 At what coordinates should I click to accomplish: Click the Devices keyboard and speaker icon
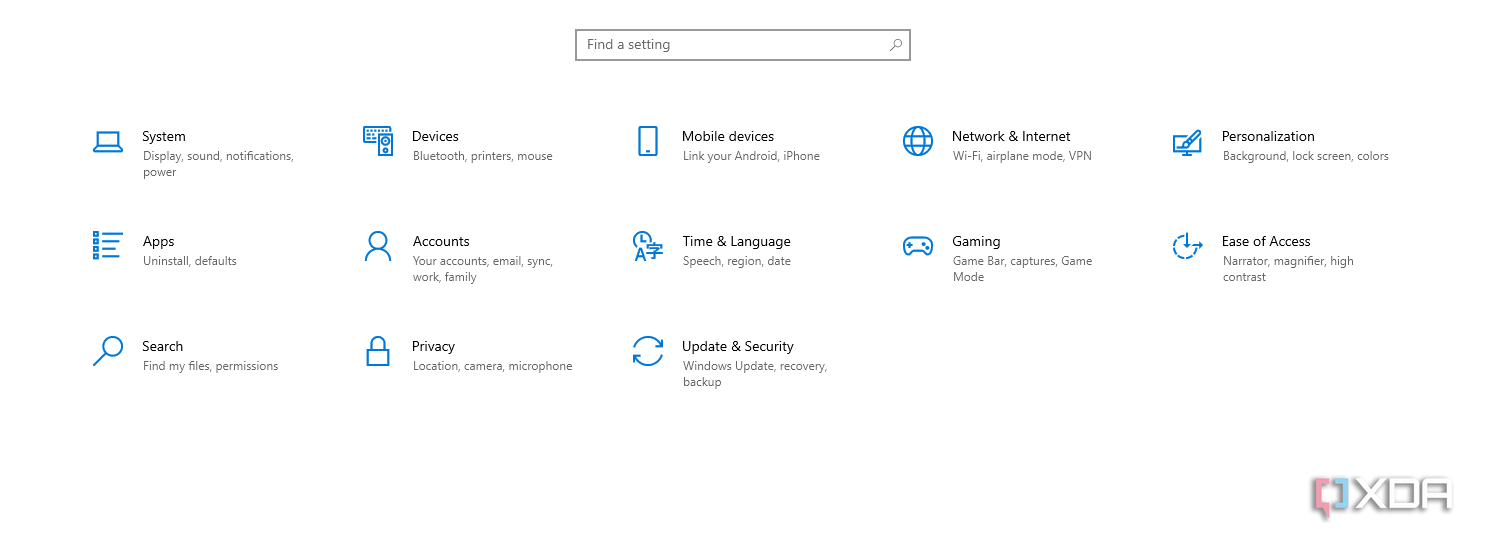(378, 141)
